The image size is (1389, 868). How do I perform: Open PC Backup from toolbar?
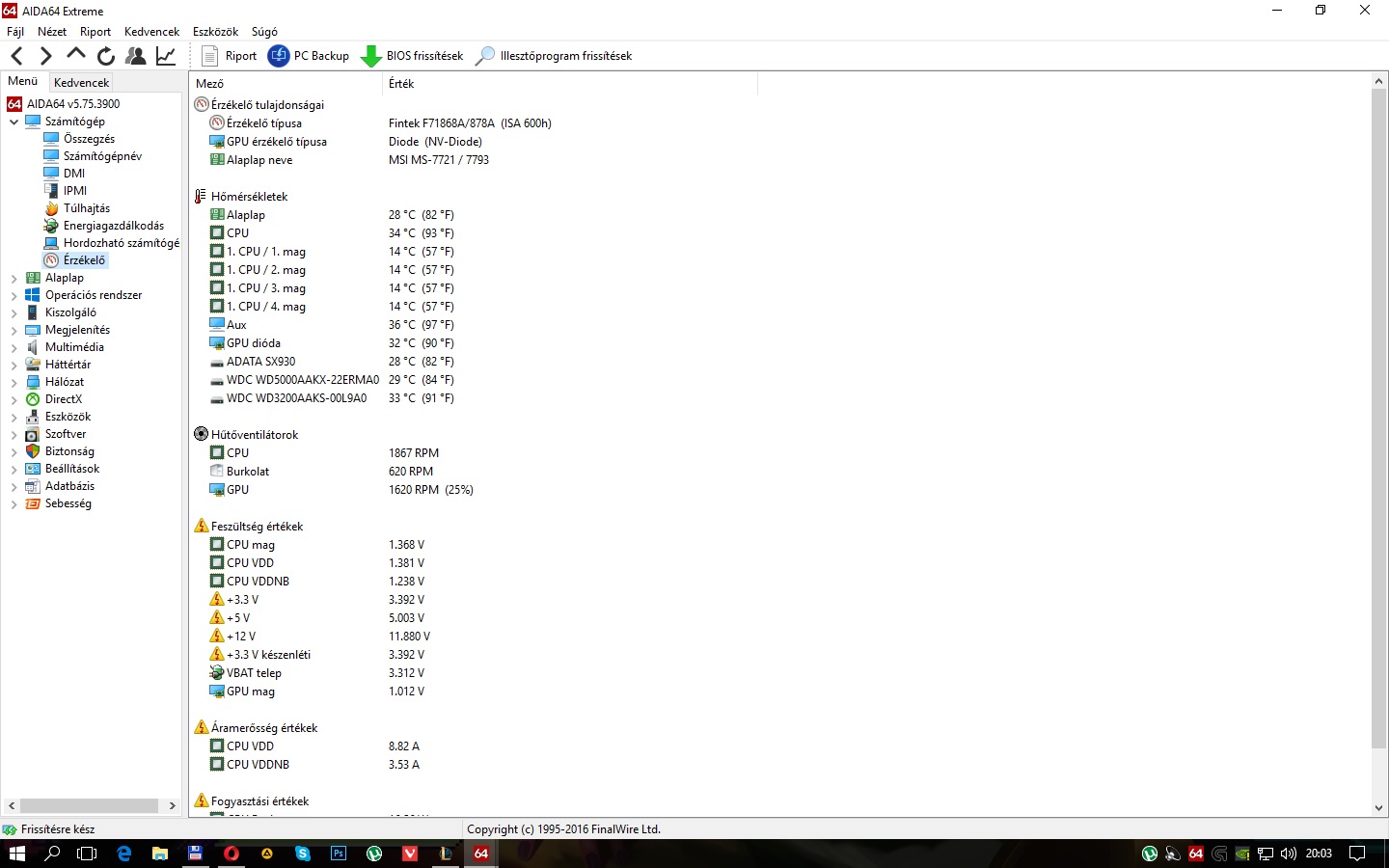pyautogui.click(x=309, y=56)
